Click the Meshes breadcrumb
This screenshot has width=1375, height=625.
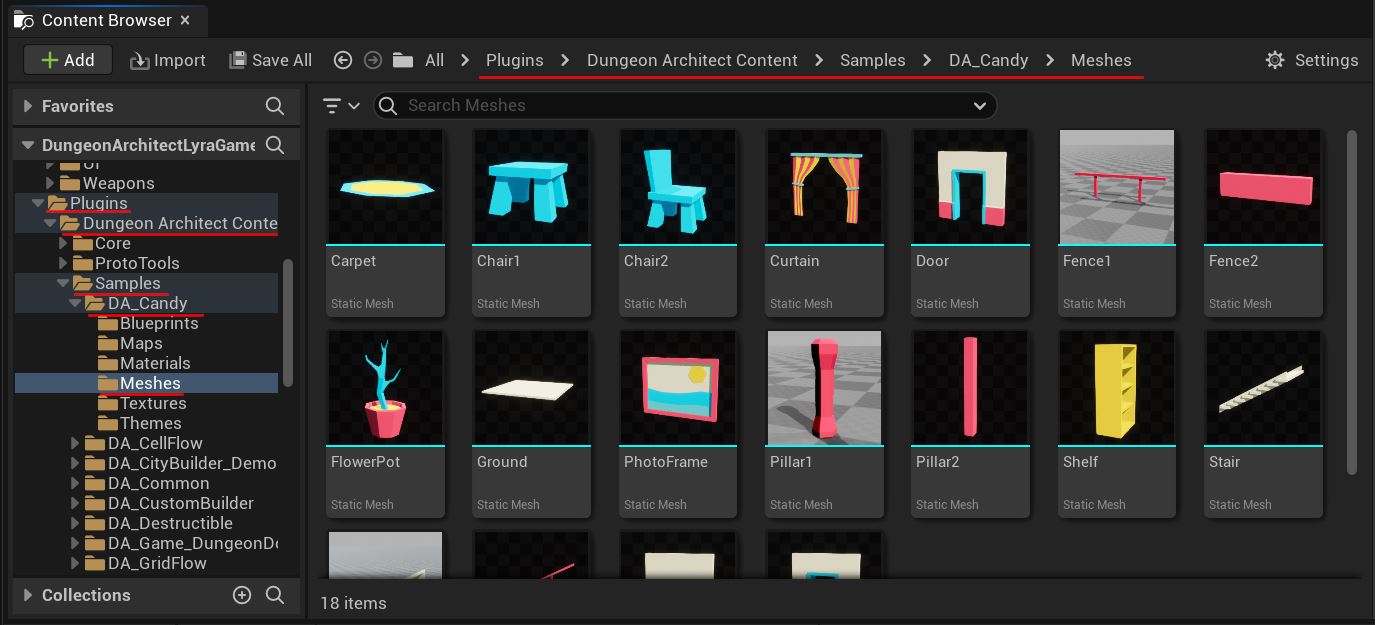[1101, 60]
